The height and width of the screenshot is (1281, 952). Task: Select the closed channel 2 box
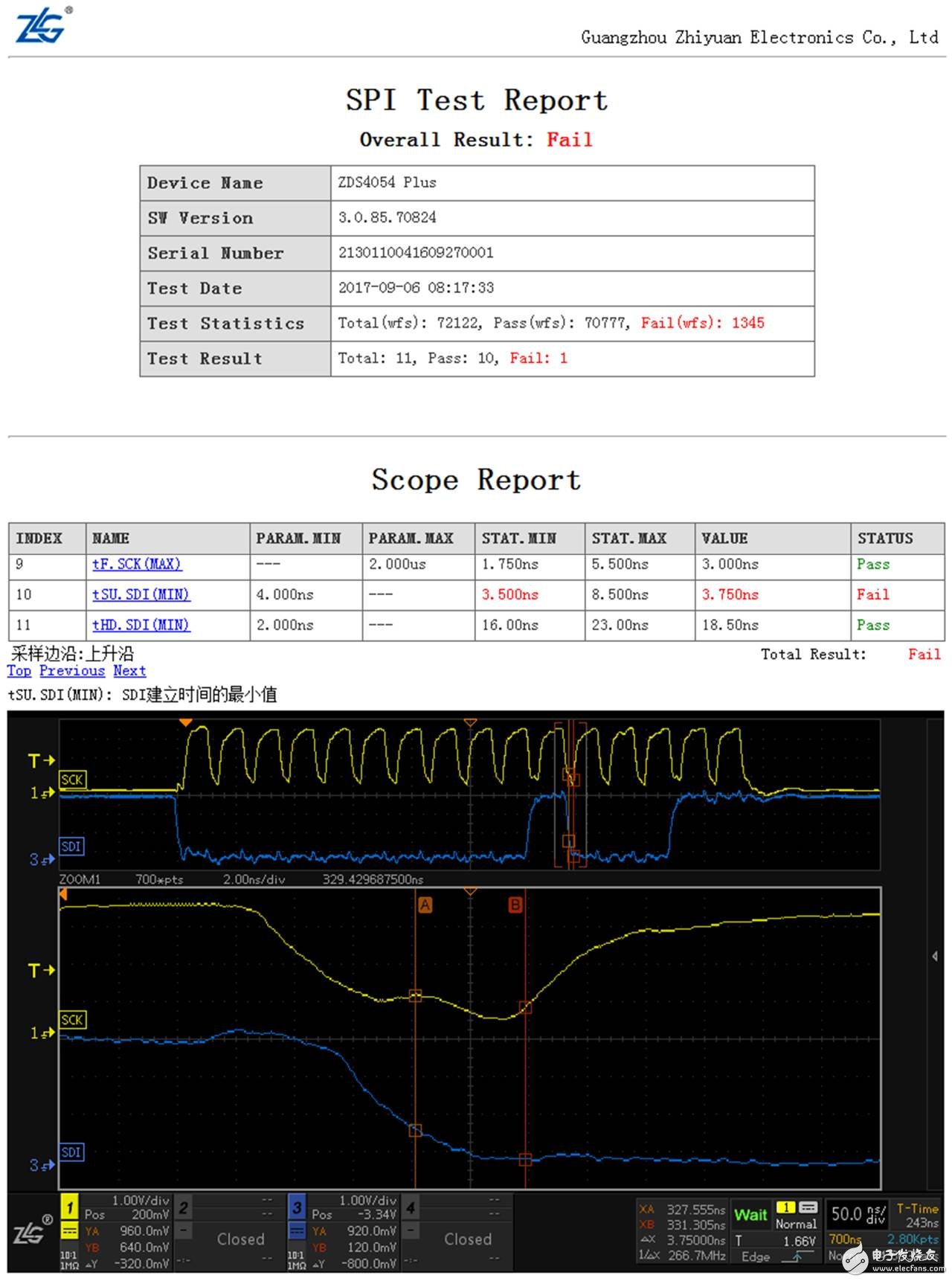click(240, 1239)
